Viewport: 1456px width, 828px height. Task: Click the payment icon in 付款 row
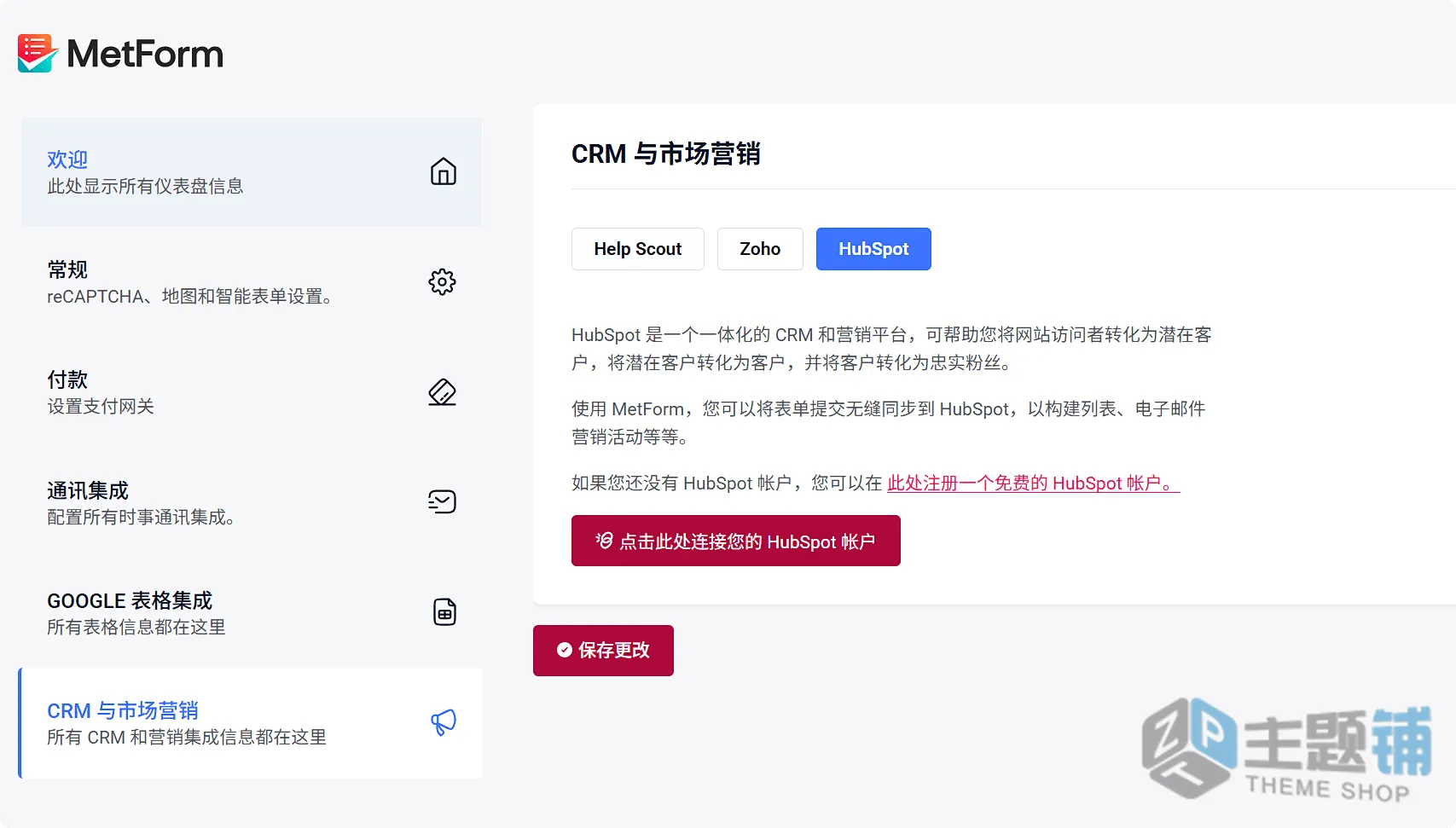pos(442,391)
